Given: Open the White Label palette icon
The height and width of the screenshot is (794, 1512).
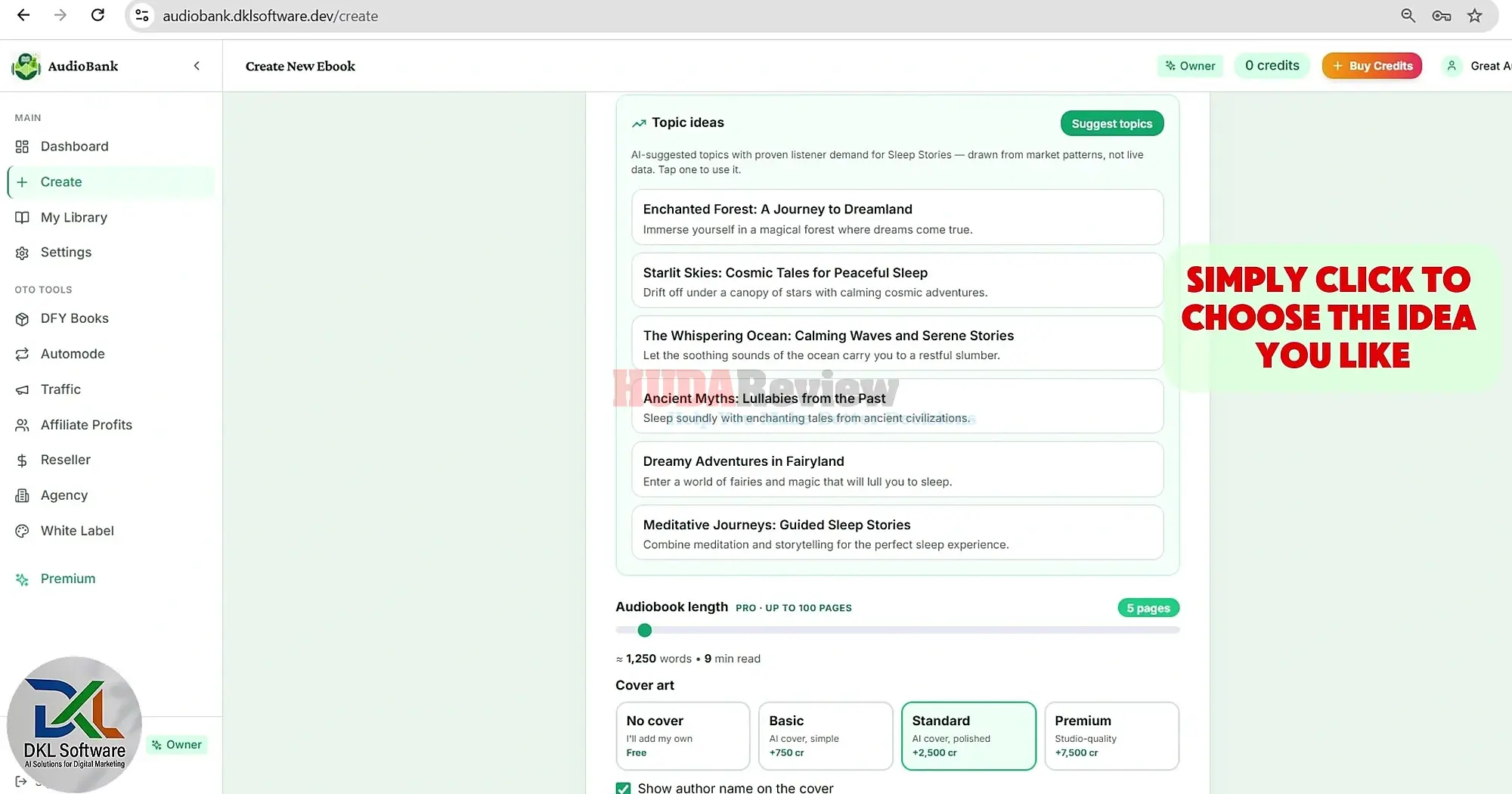Looking at the screenshot, I should [x=22, y=532].
